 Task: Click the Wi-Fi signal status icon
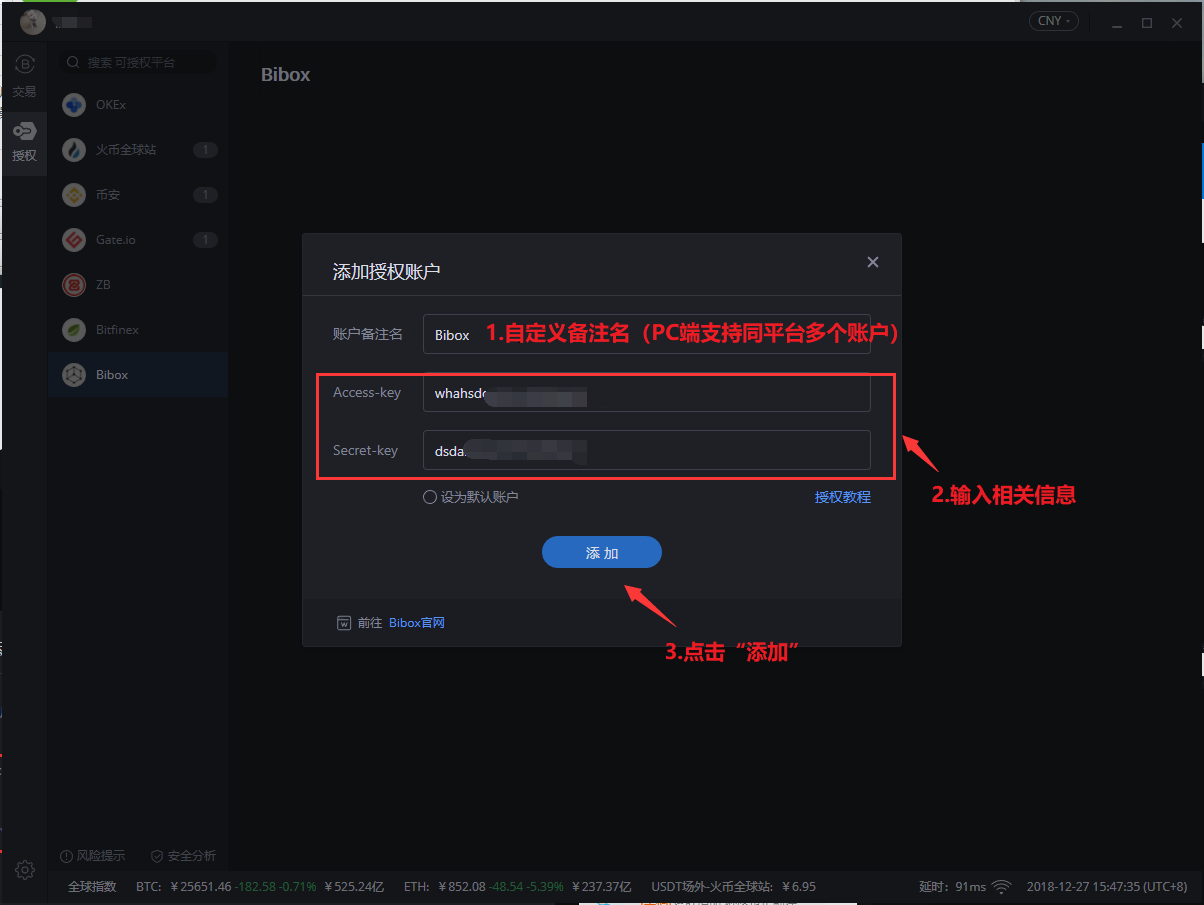1001,887
